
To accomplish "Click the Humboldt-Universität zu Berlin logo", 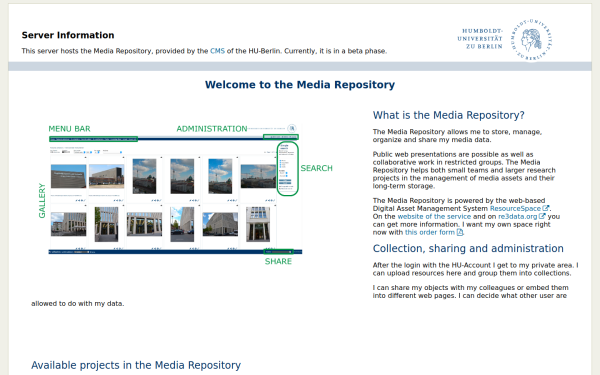I will (505, 39).
